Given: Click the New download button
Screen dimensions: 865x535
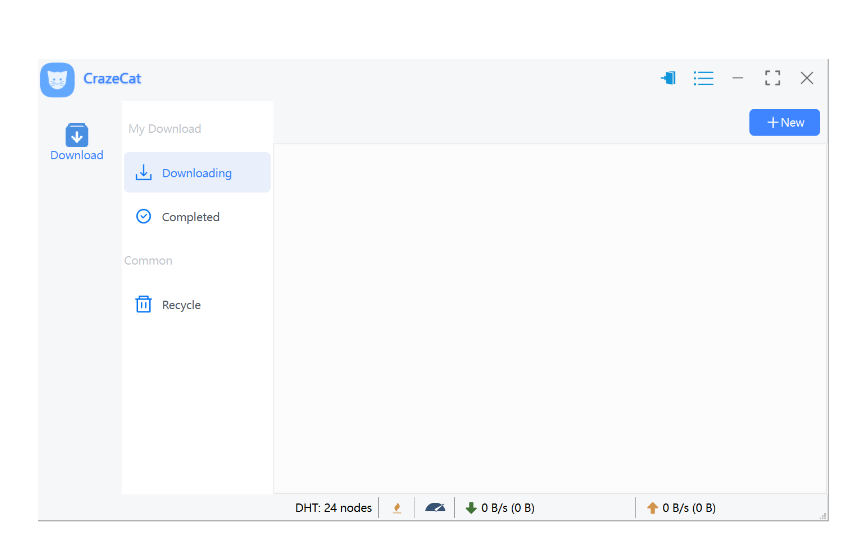Looking at the screenshot, I should pyautogui.click(x=784, y=122).
